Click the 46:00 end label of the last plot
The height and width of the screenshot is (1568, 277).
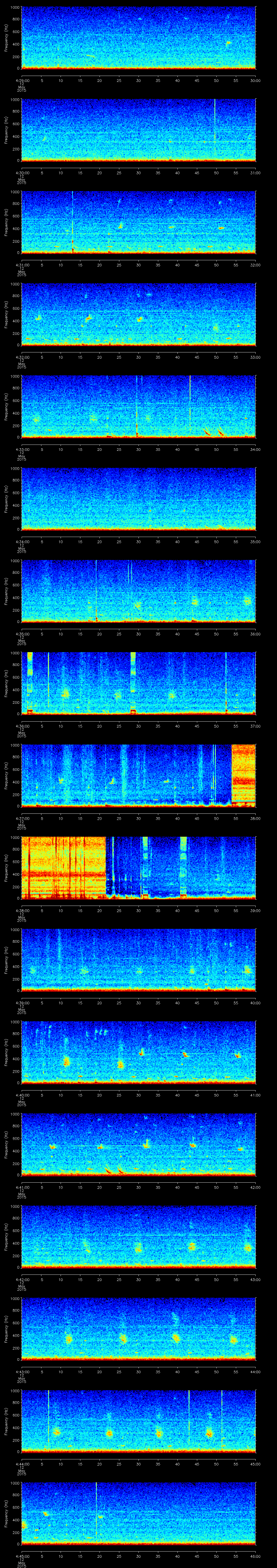click(255, 1556)
